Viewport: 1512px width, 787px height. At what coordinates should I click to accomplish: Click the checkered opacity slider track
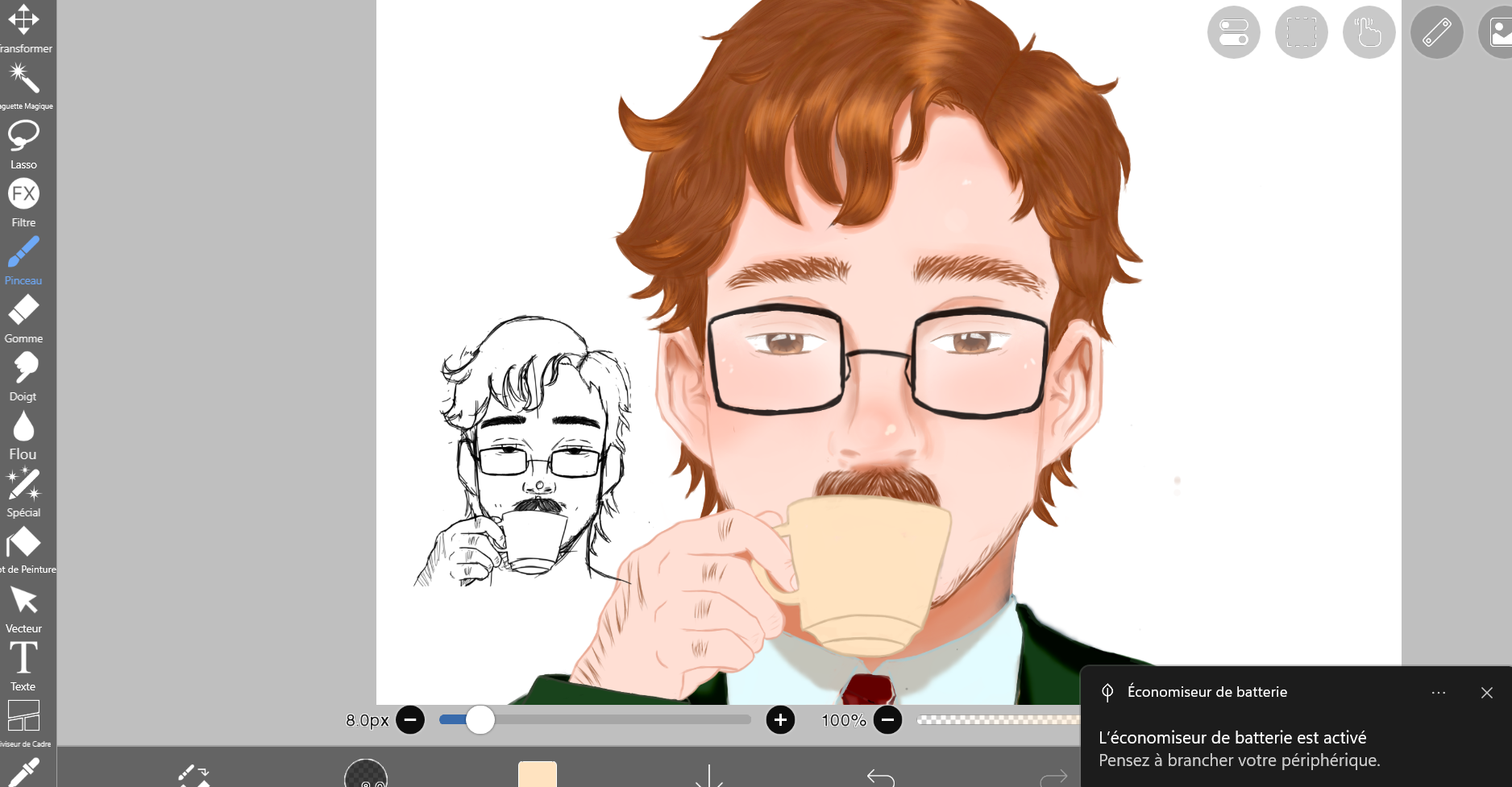tap(998, 719)
